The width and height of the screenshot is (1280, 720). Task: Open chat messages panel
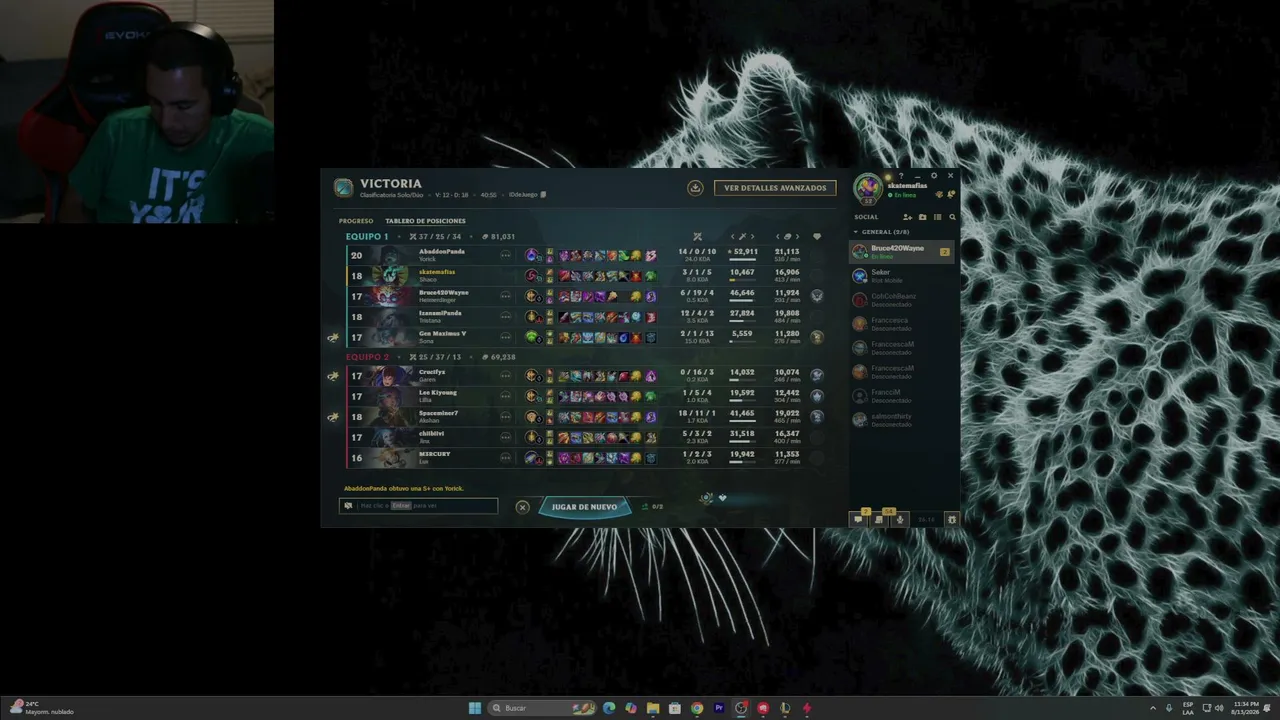858,520
